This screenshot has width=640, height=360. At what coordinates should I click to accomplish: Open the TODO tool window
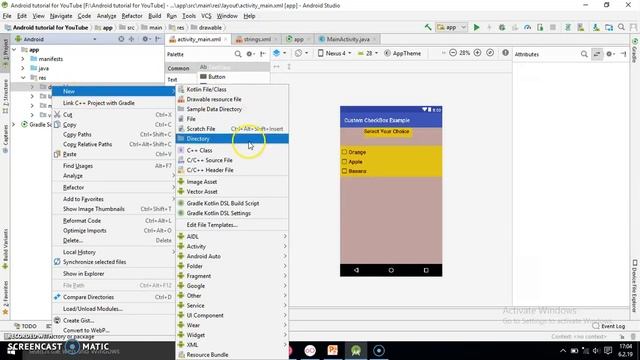pyautogui.click(x=25, y=326)
